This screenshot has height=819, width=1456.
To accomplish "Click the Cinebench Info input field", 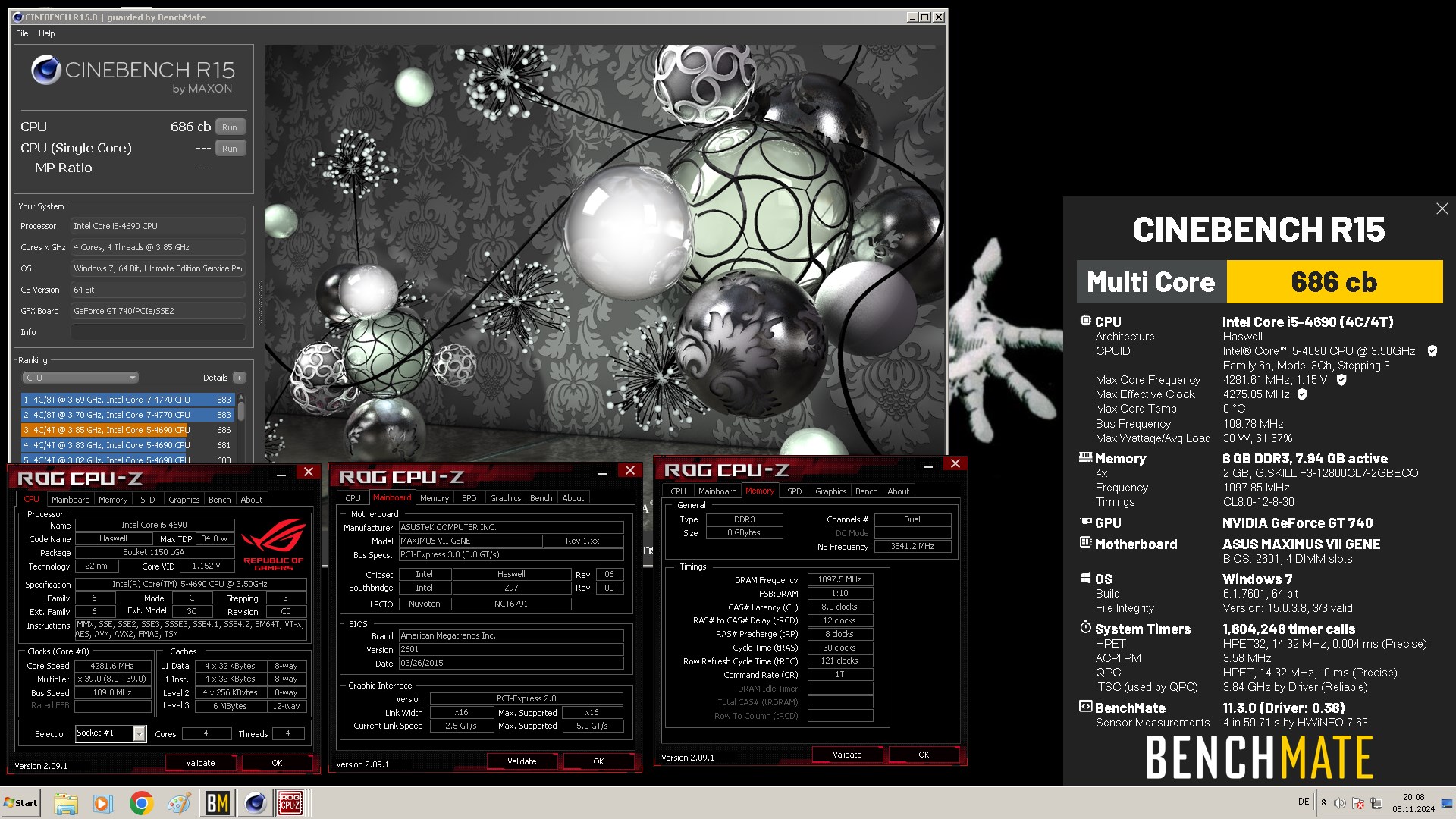I will click(x=158, y=332).
